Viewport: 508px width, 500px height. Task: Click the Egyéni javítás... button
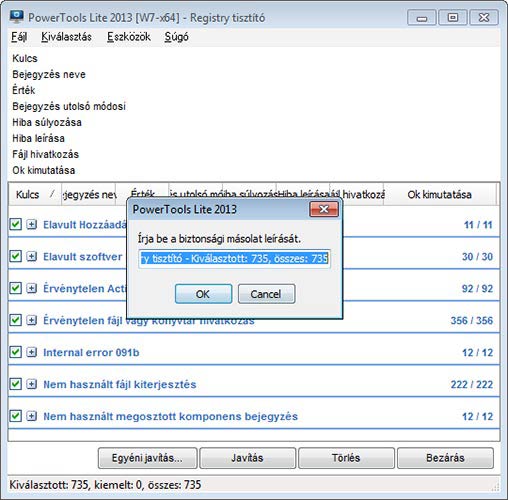click(147, 458)
